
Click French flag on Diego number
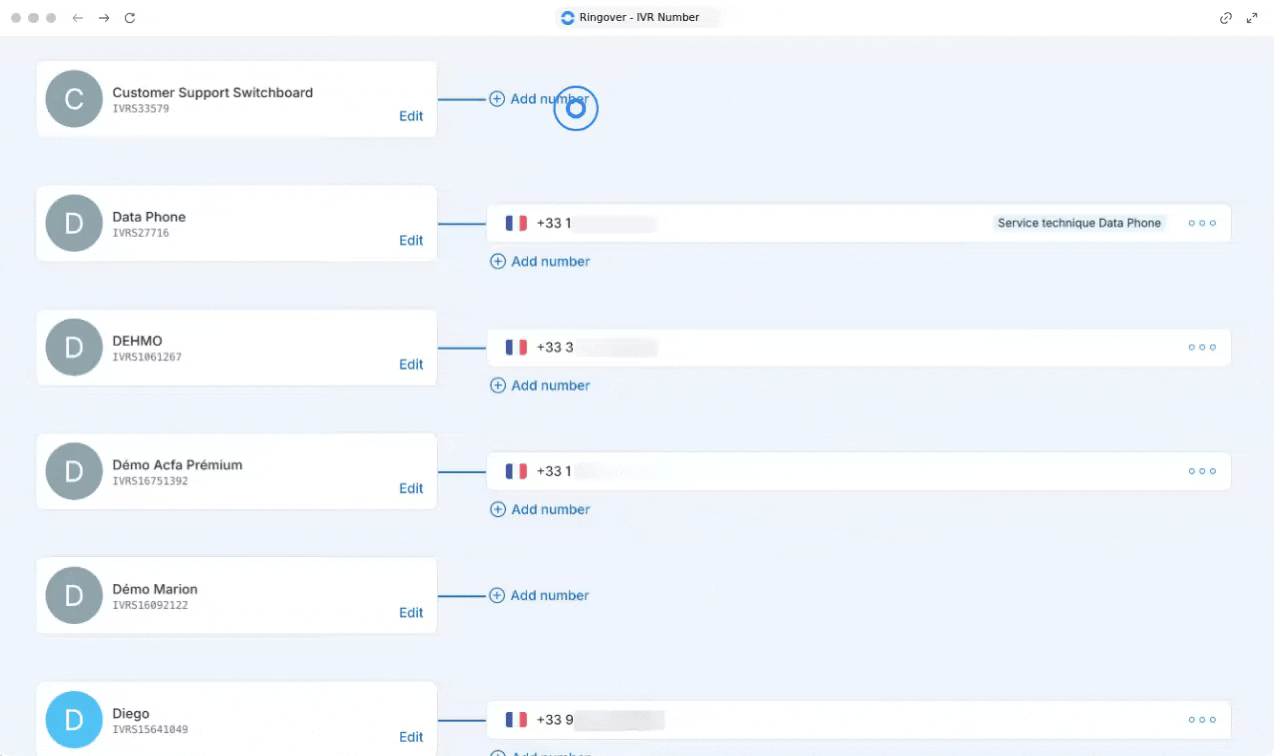[x=516, y=719]
